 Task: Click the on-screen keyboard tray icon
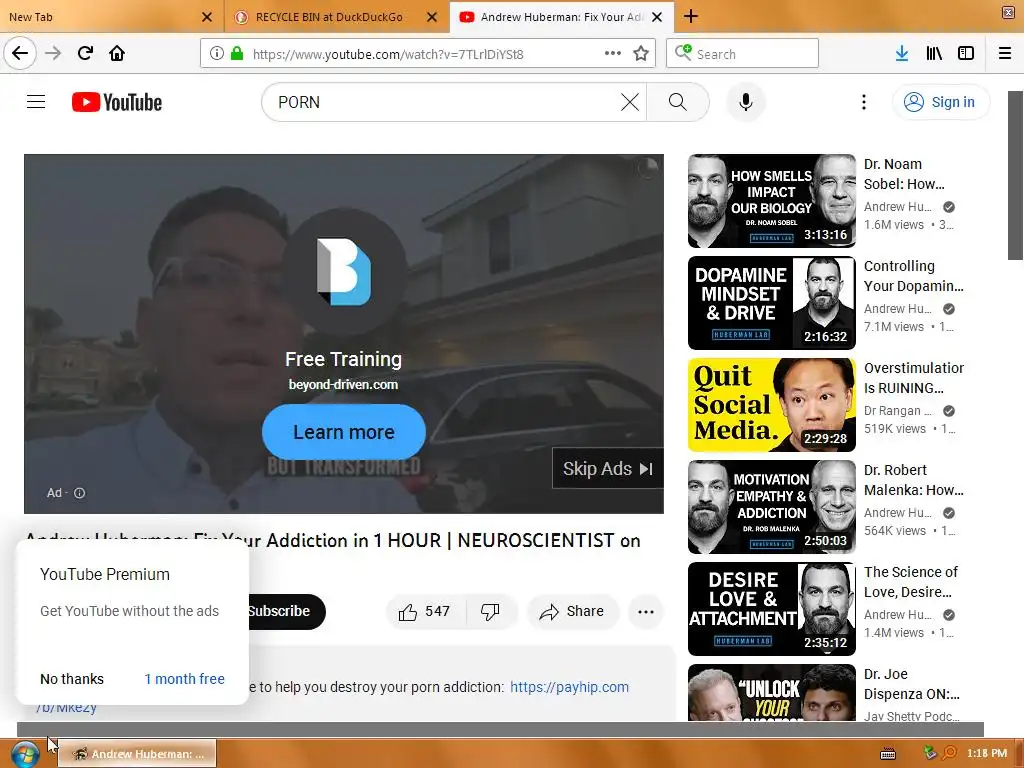(x=888, y=754)
